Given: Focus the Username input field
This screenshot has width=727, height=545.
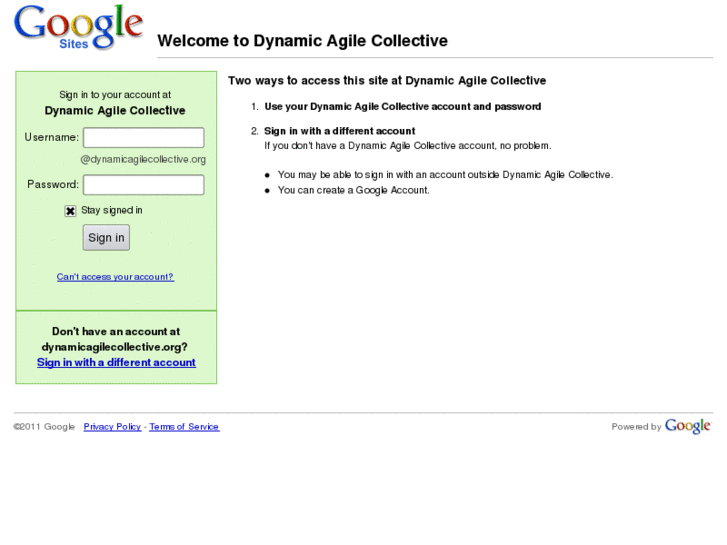Looking at the screenshot, I should (x=144, y=138).
